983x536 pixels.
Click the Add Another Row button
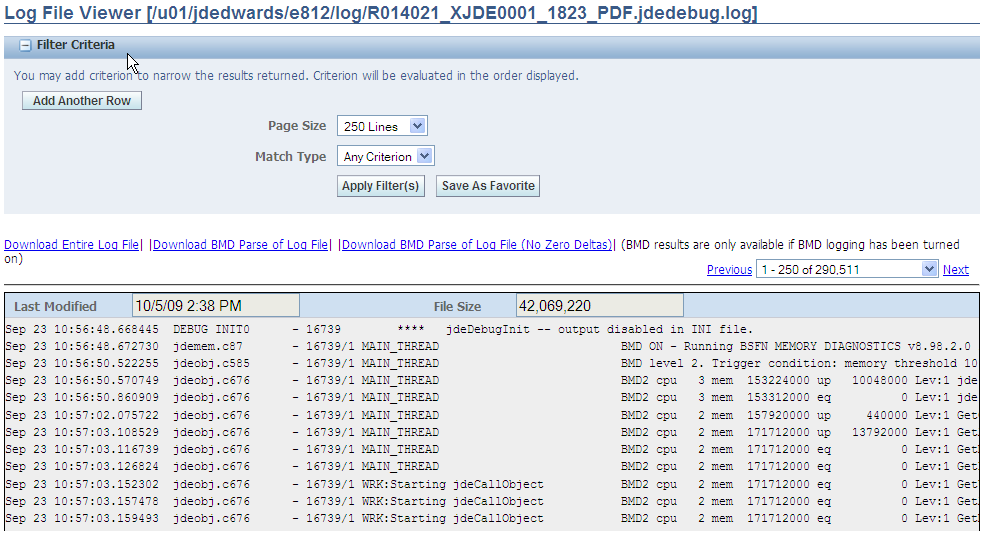click(81, 101)
